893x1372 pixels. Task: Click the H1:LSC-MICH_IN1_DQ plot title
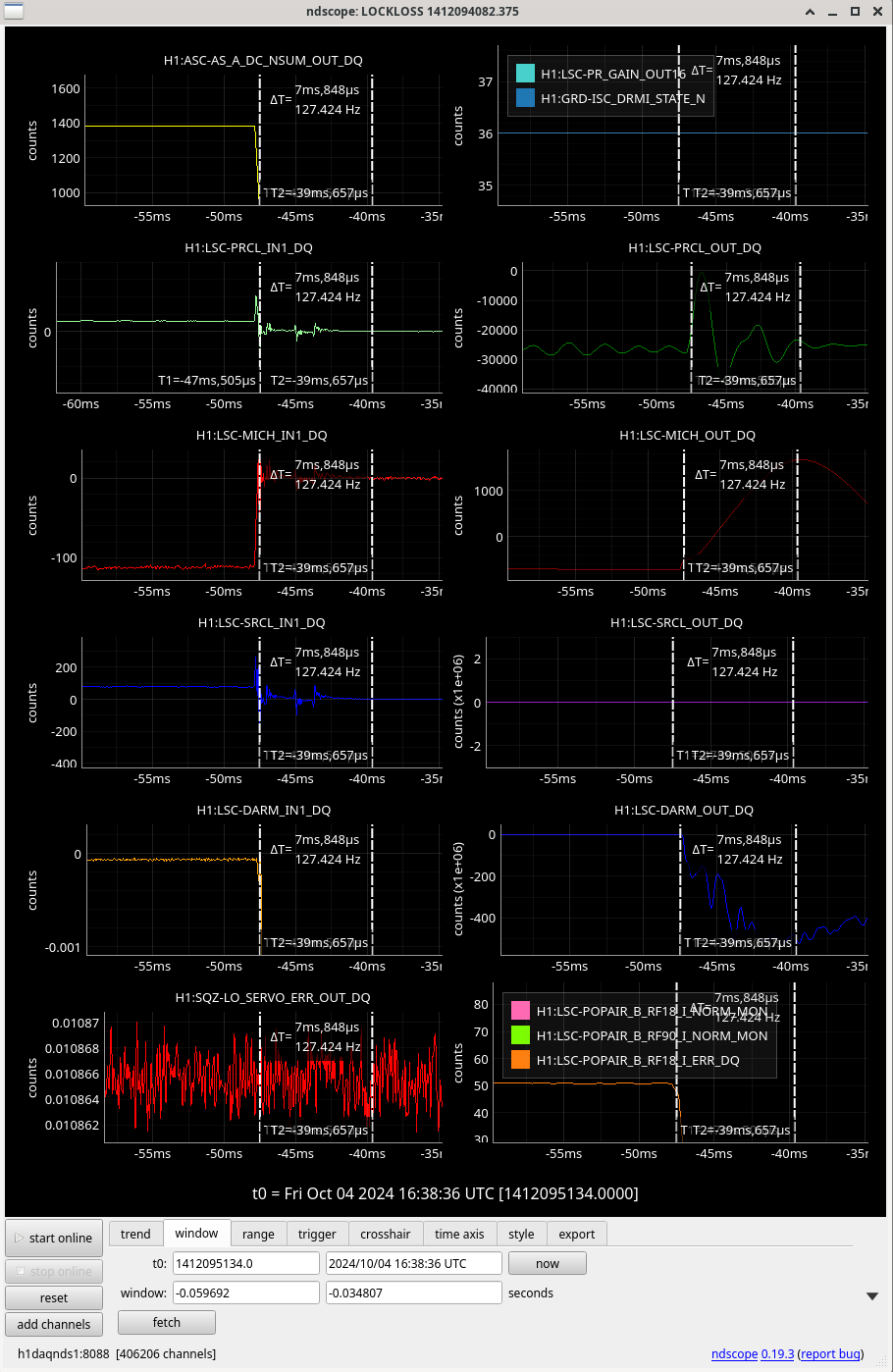pyautogui.click(x=262, y=435)
